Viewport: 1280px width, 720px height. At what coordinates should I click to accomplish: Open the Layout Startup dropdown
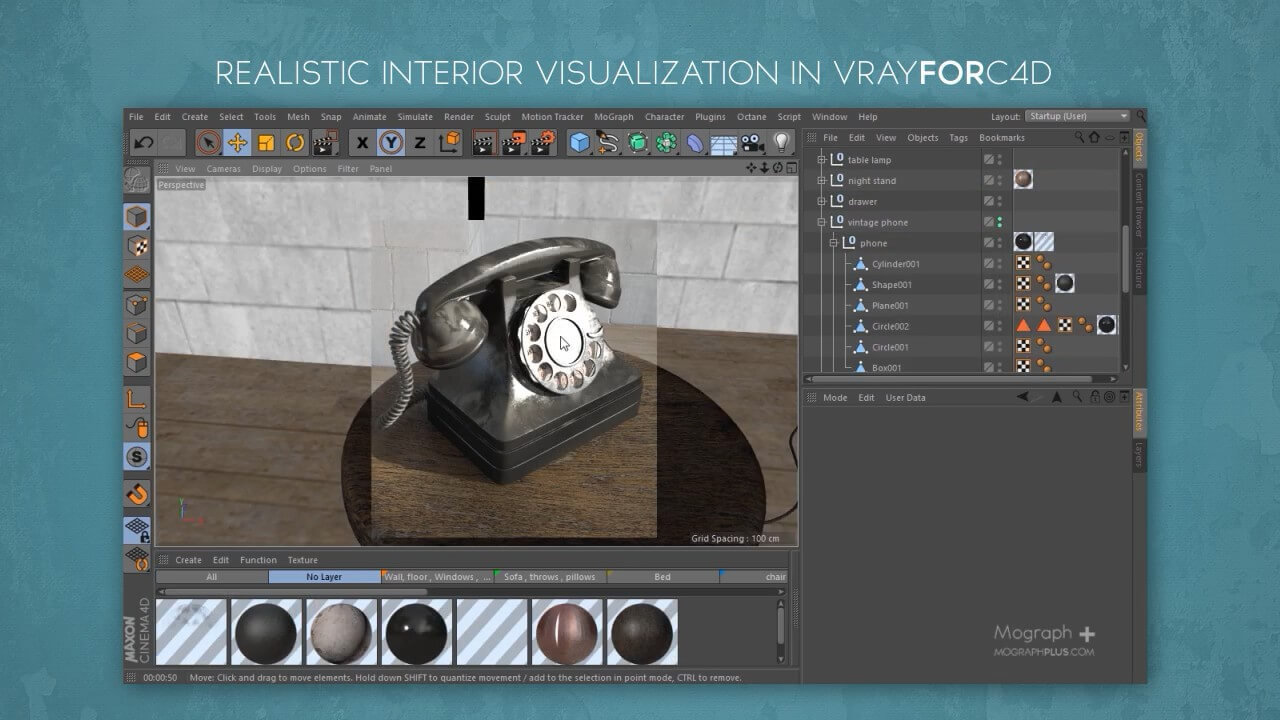pos(1078,117)
